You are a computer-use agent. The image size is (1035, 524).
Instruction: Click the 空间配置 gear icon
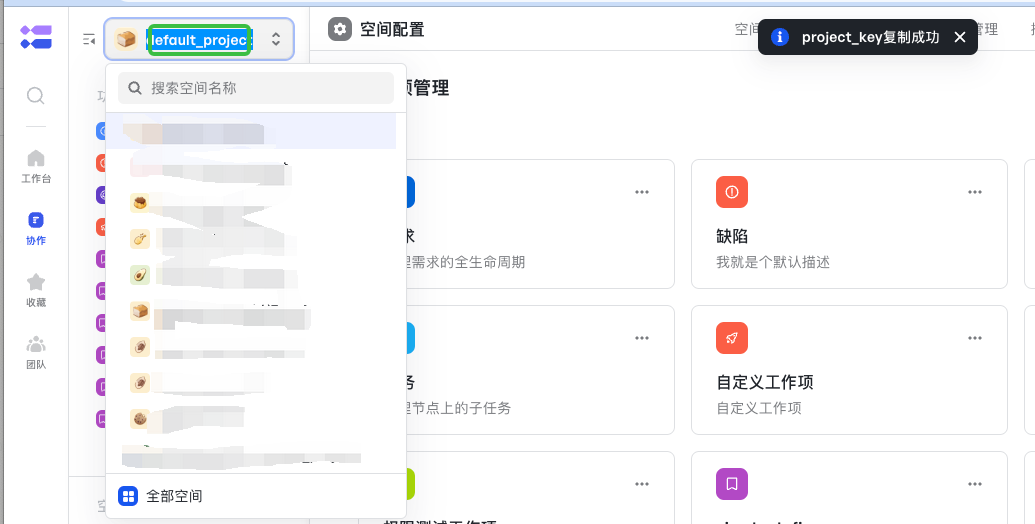tap(340, 29)
